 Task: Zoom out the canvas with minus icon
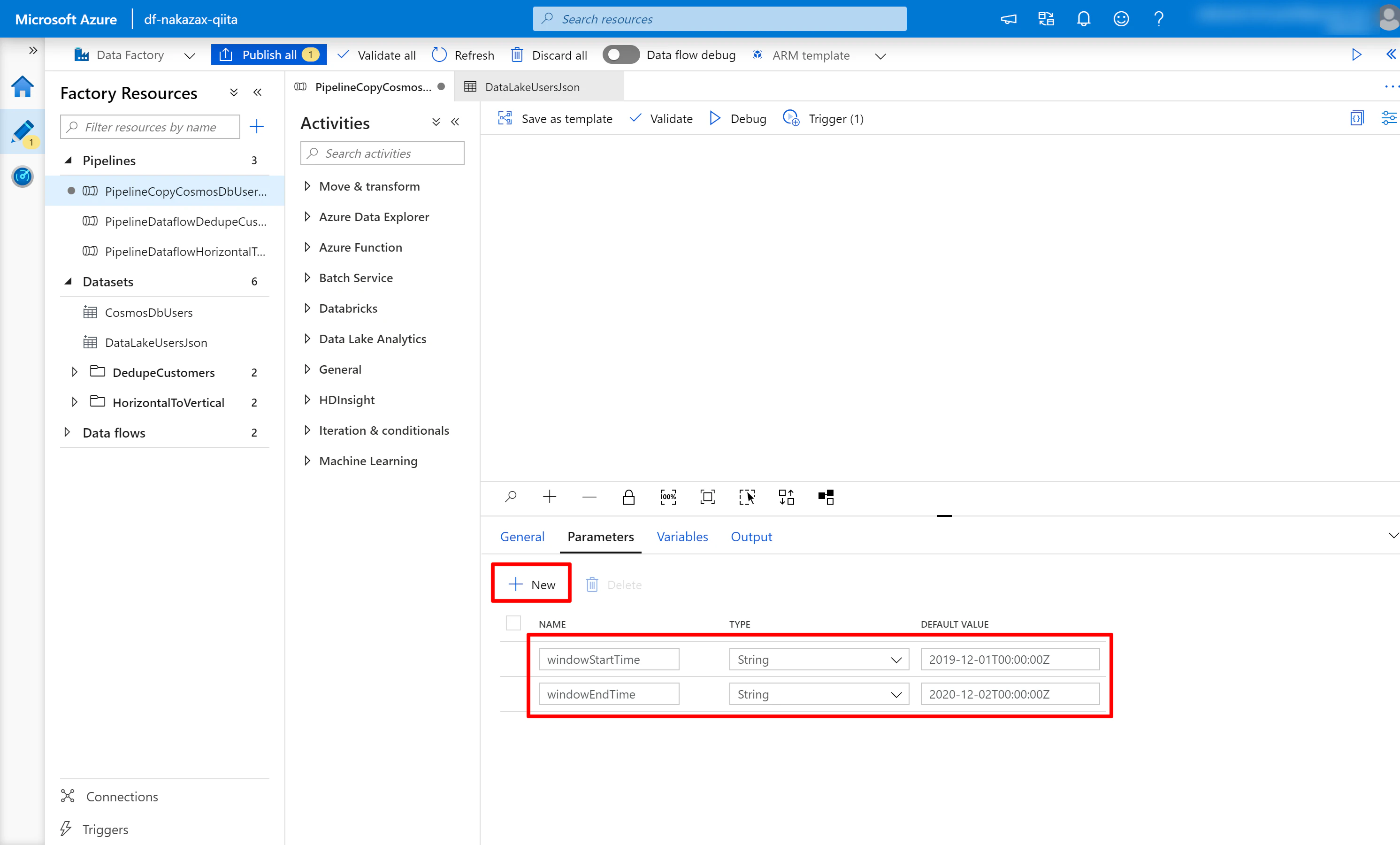(x=589, y=497)
